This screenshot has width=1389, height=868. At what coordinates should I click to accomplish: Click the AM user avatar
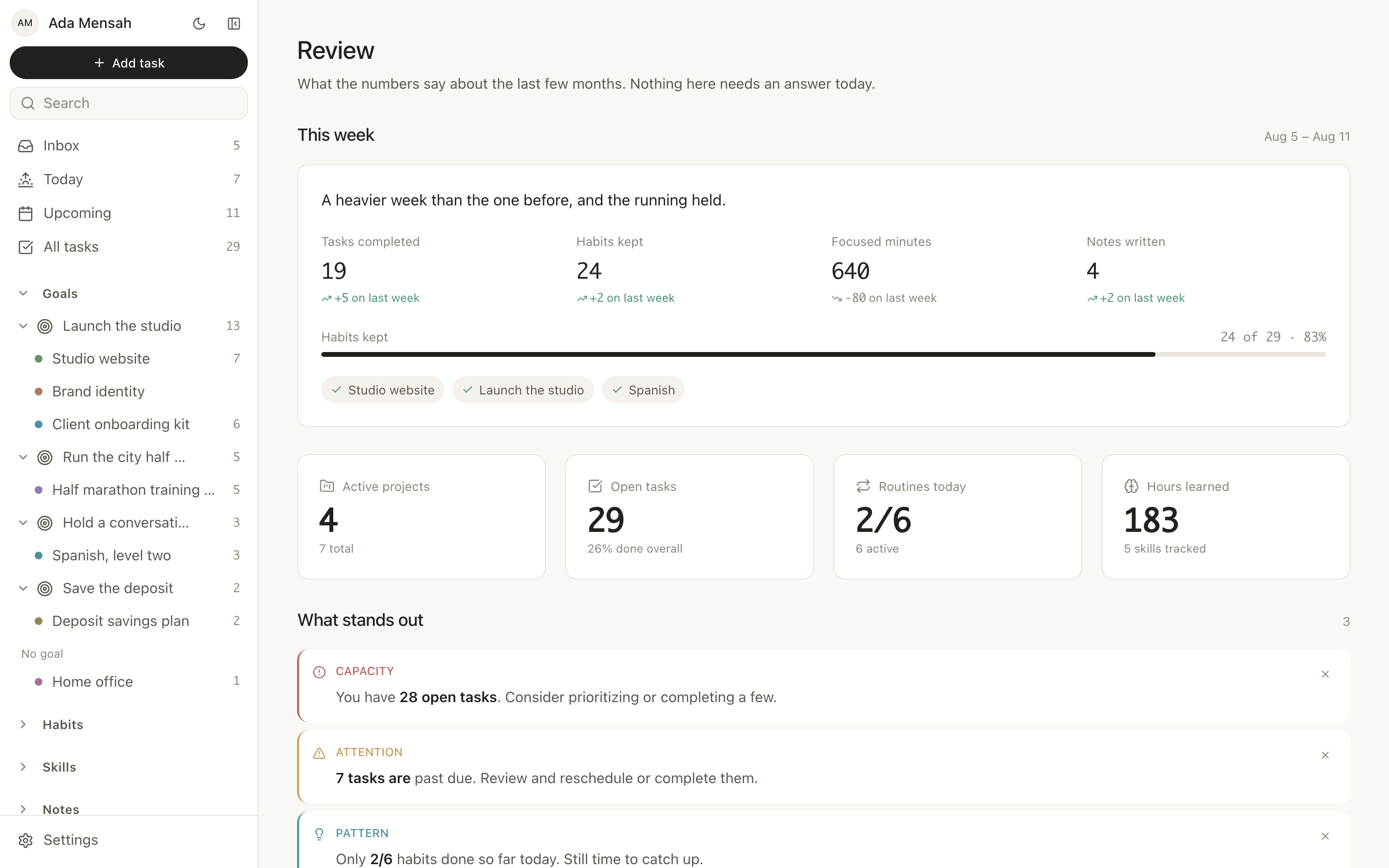click(x=25, y=23)
